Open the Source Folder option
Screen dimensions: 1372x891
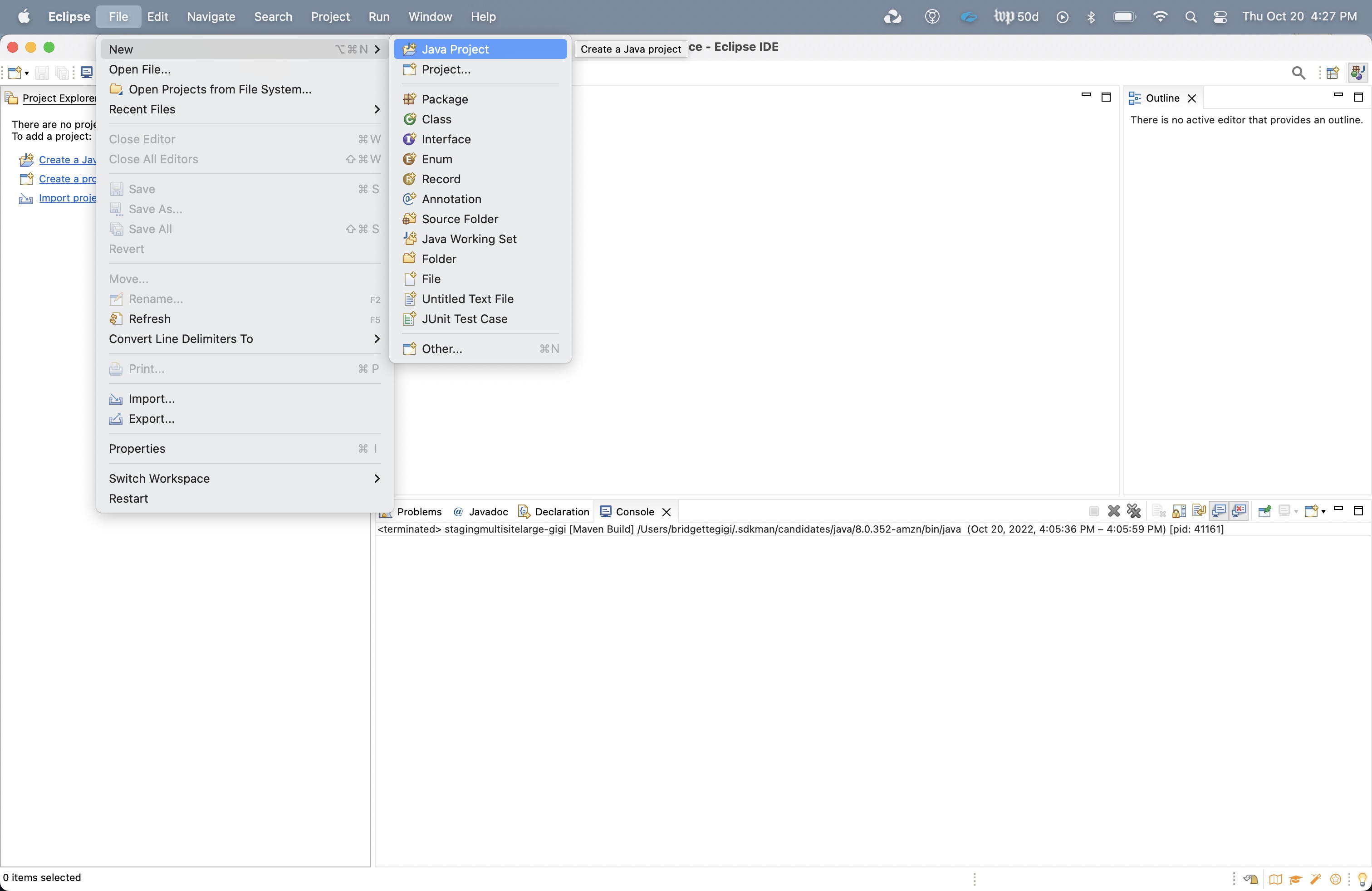click(x=460, y=218)
